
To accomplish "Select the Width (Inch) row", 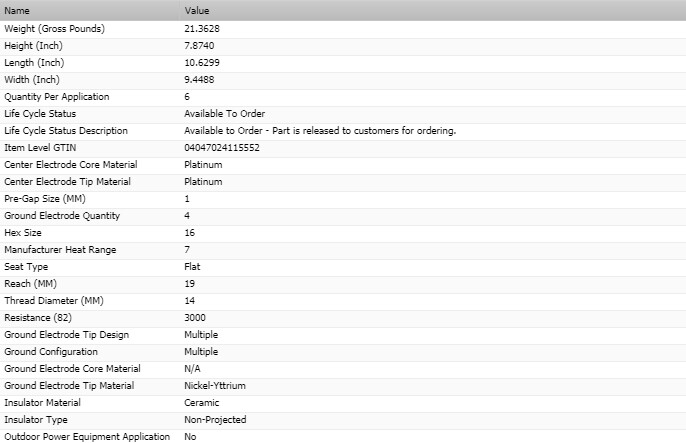I will click(343, 80).
